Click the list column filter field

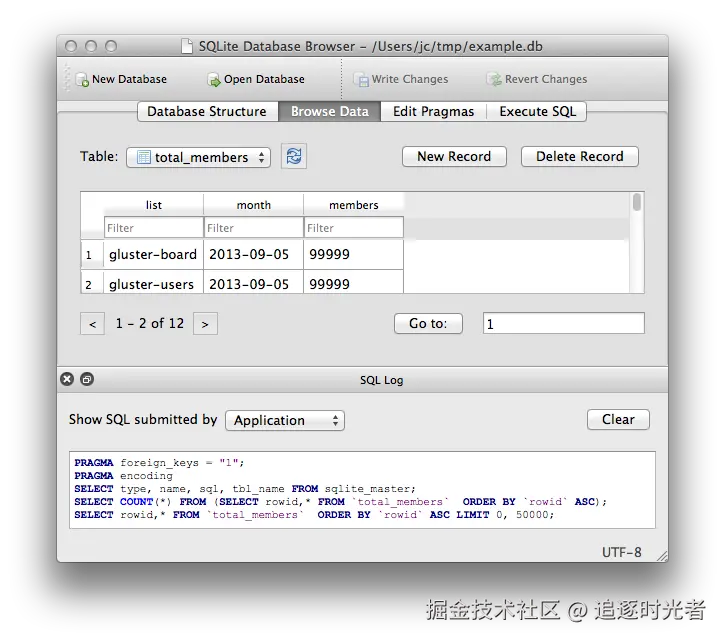click(154, 228)
